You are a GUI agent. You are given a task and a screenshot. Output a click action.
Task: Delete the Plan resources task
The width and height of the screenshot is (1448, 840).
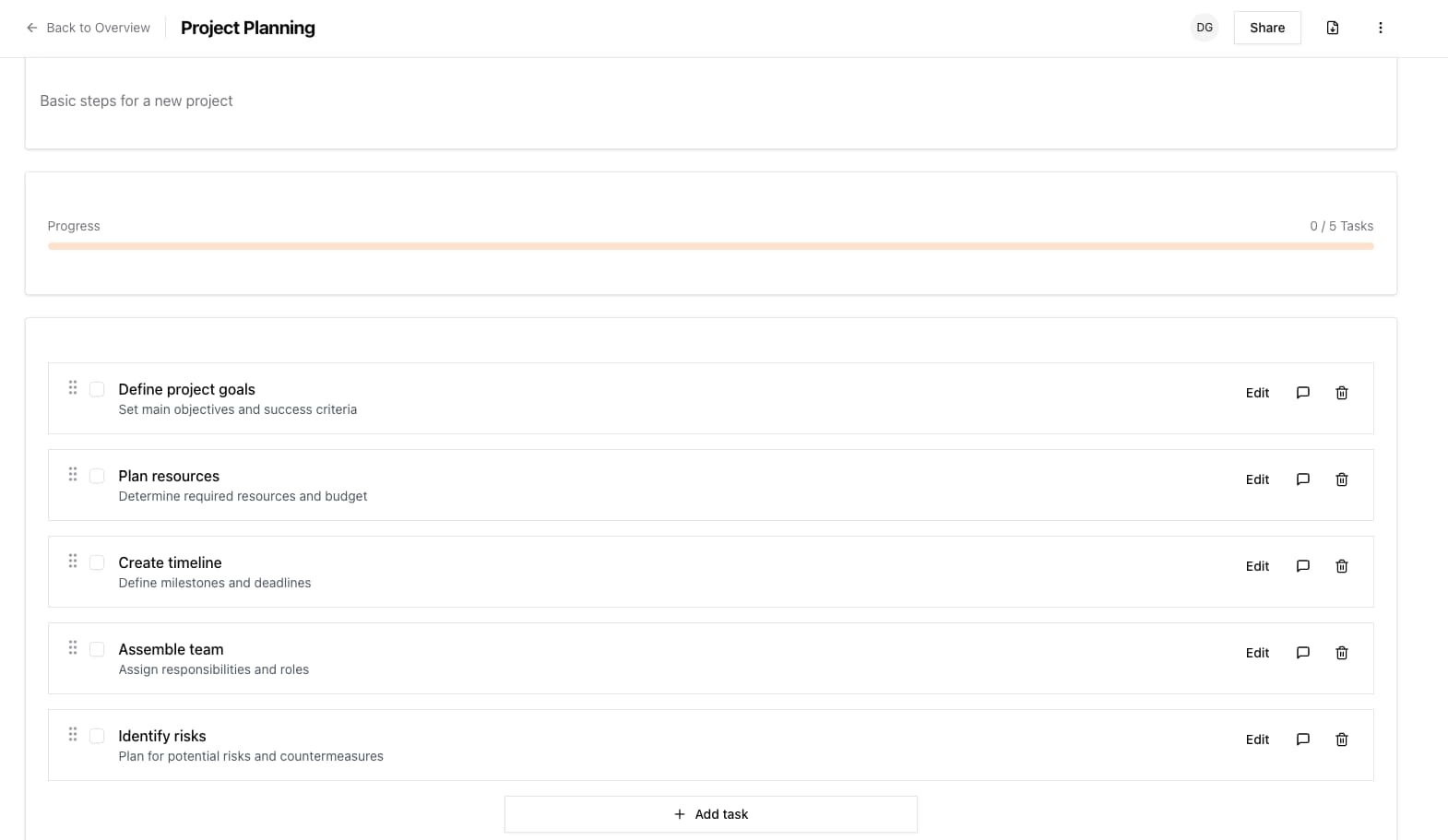pos(1342,479)
